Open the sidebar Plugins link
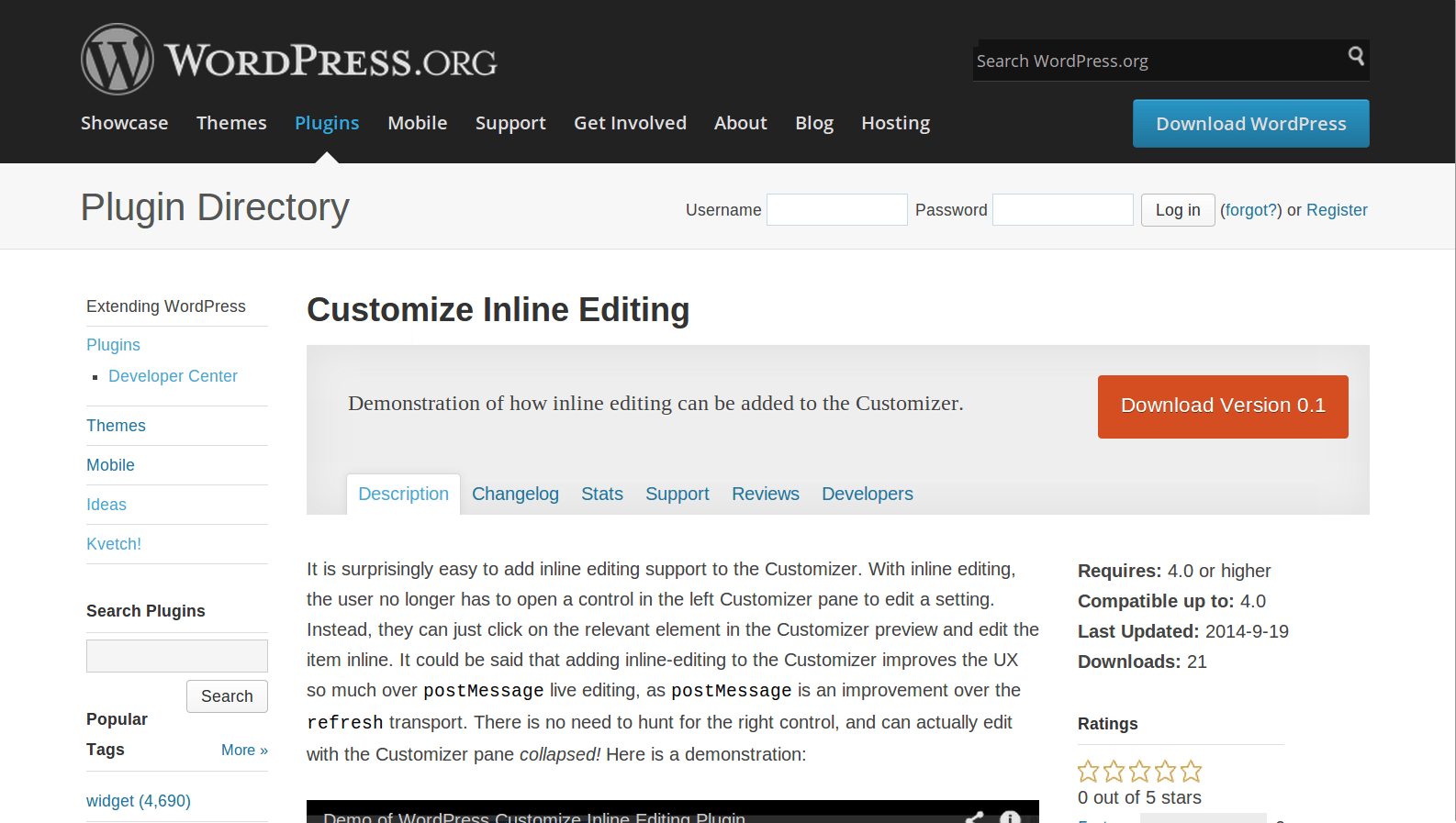Screen dimensions: 1456x823 pos(113,345)
